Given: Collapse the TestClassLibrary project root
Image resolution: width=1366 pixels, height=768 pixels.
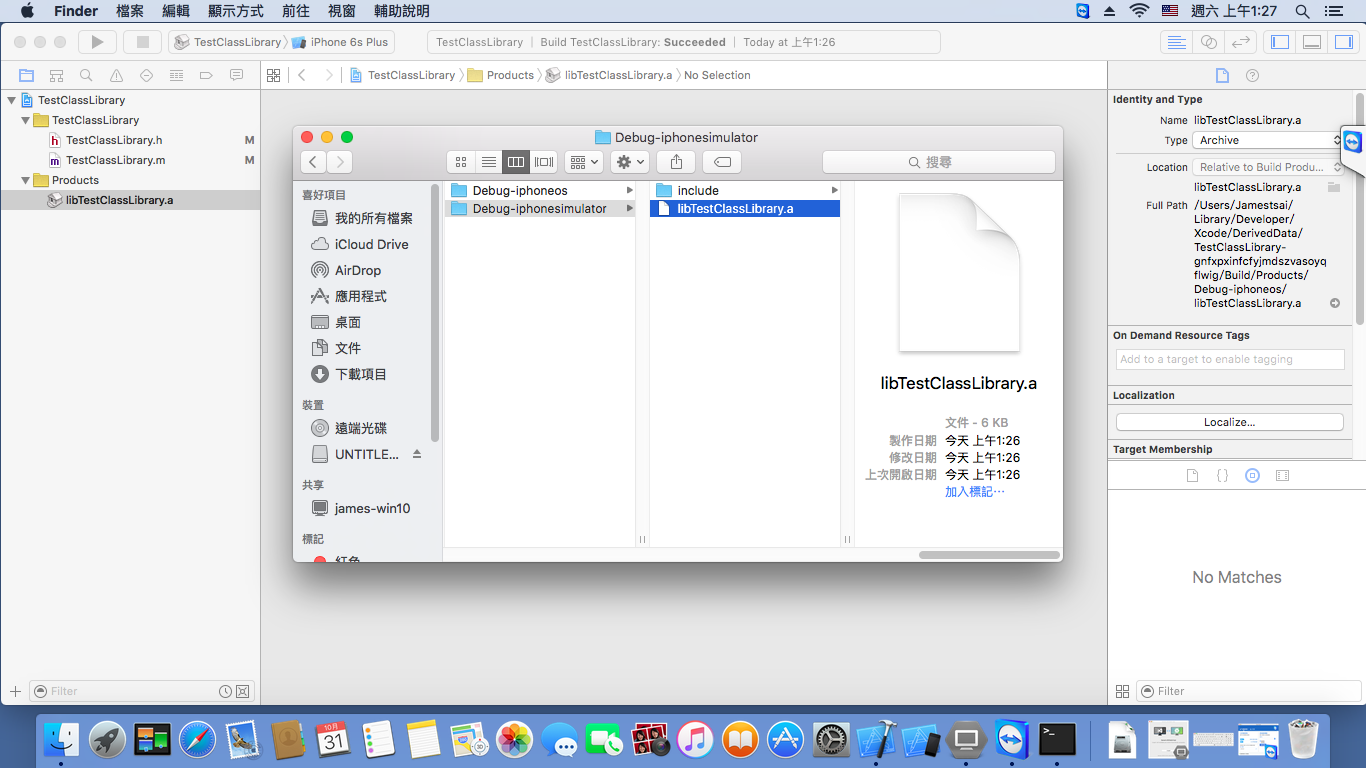Looking at the screenshot, I should coord(11,100).
